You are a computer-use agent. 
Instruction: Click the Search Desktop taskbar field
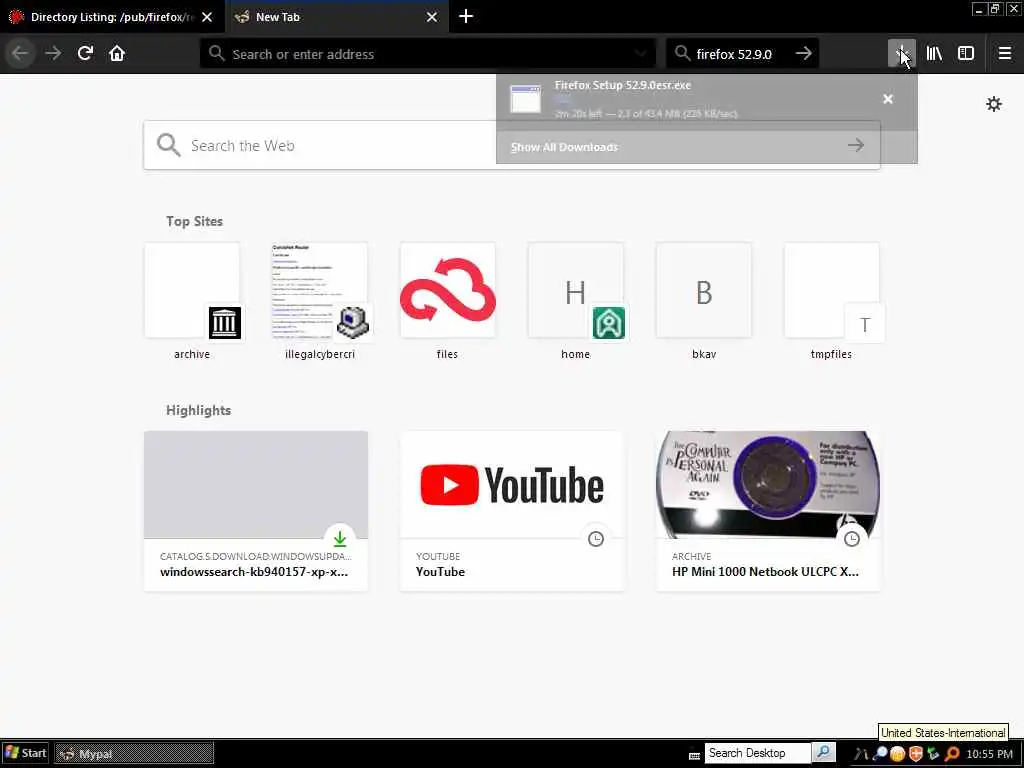[x=758, y=753]
